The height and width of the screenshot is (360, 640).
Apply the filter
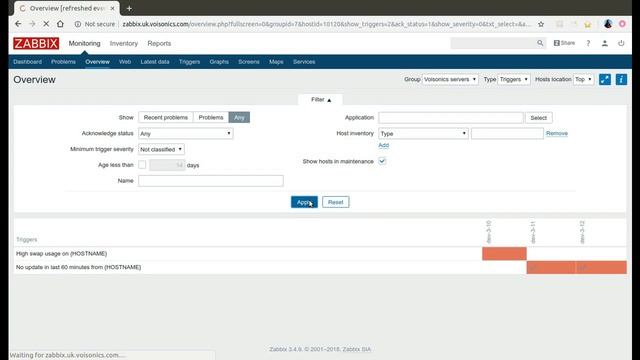(304, 202)
